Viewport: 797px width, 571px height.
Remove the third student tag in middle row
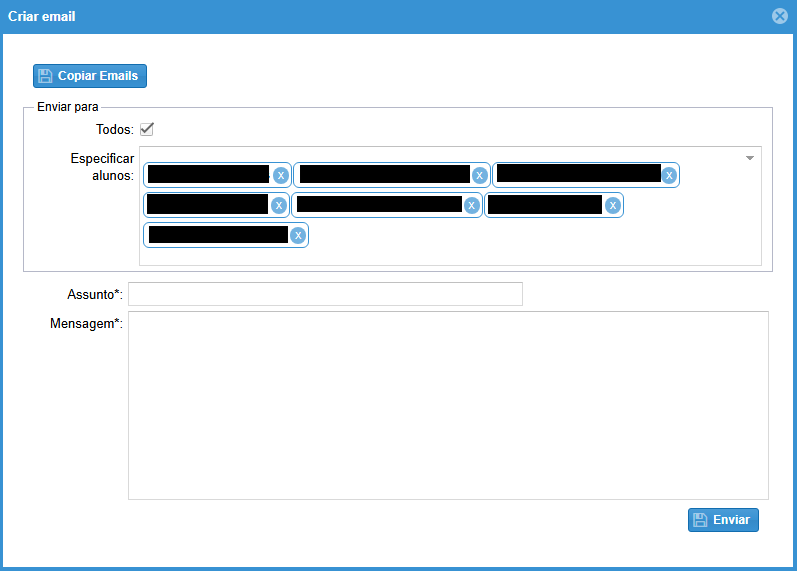[x=612, y=205]
